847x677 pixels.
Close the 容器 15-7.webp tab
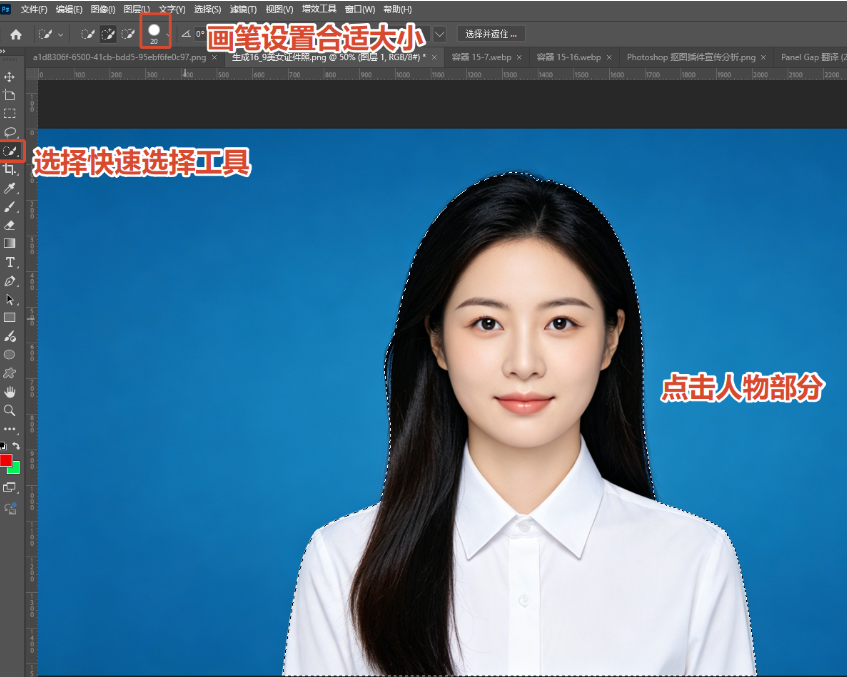pyautogui.click(x=519, y=57)
